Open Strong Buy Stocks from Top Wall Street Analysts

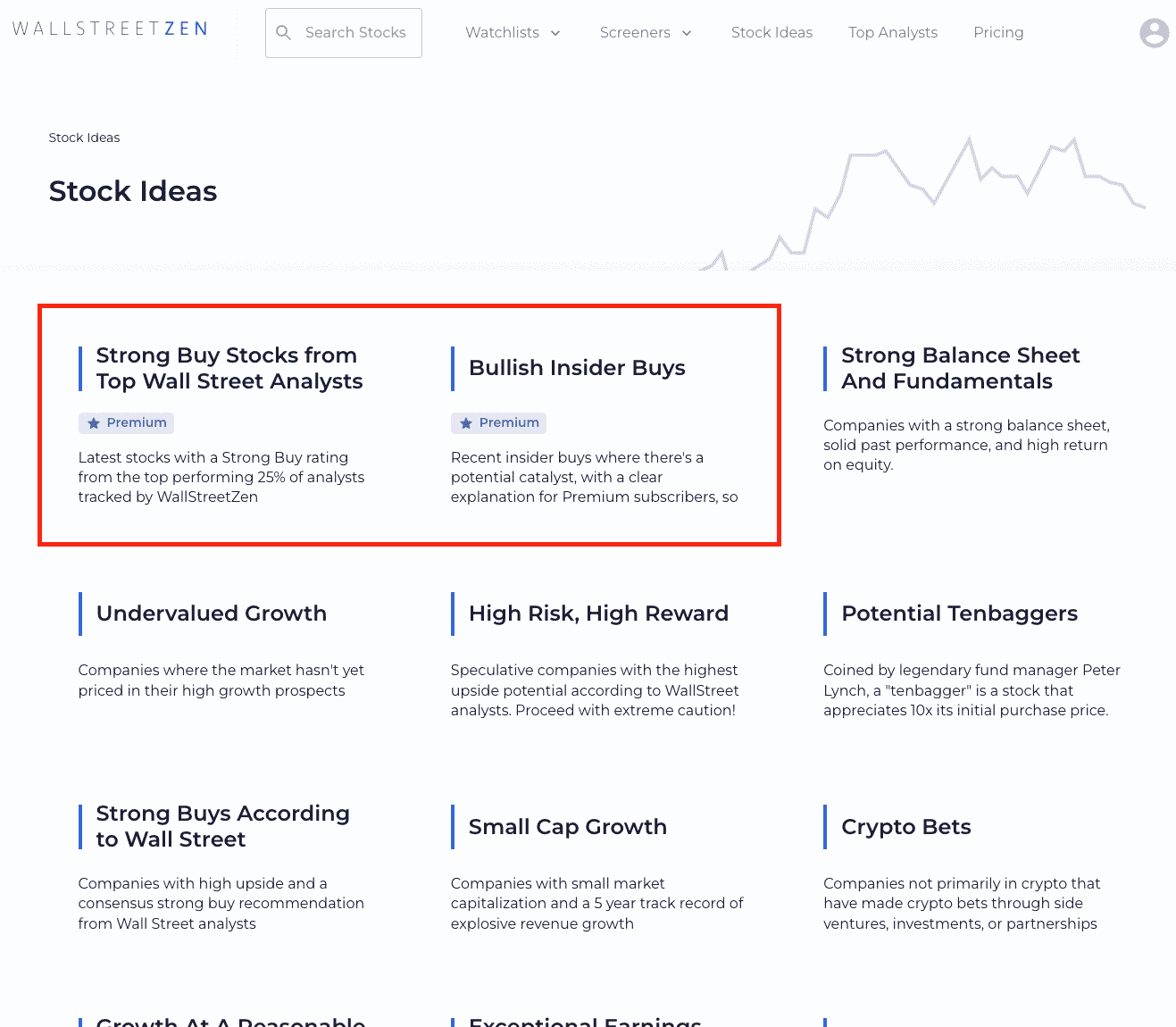(229, 368)
